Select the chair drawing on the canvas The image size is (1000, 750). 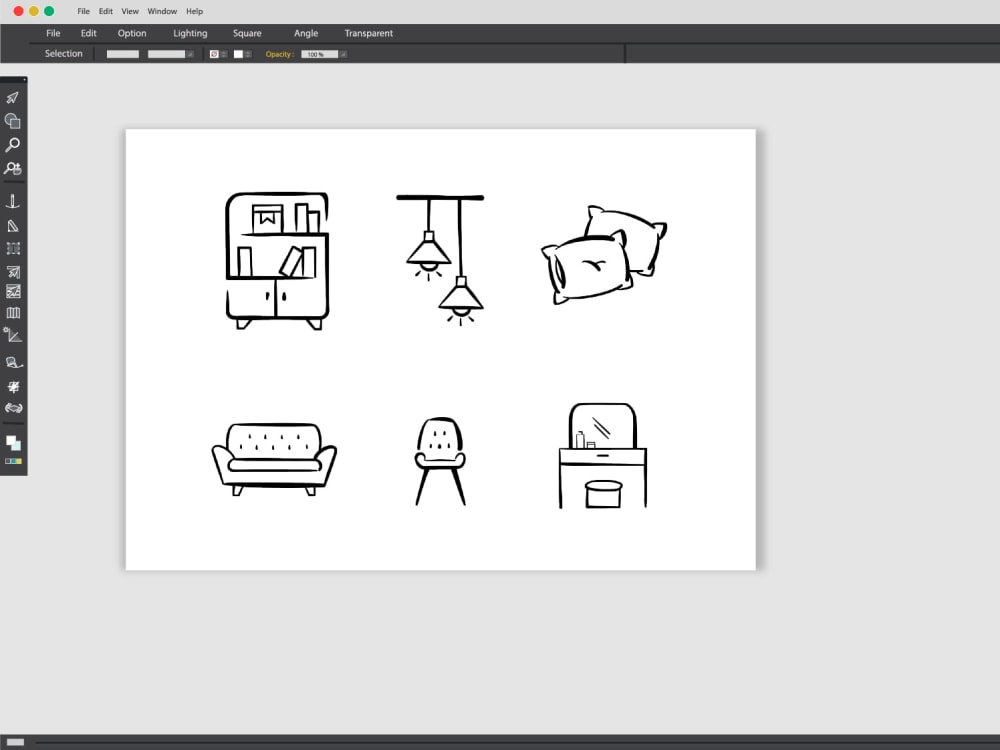tap(440, 461)
